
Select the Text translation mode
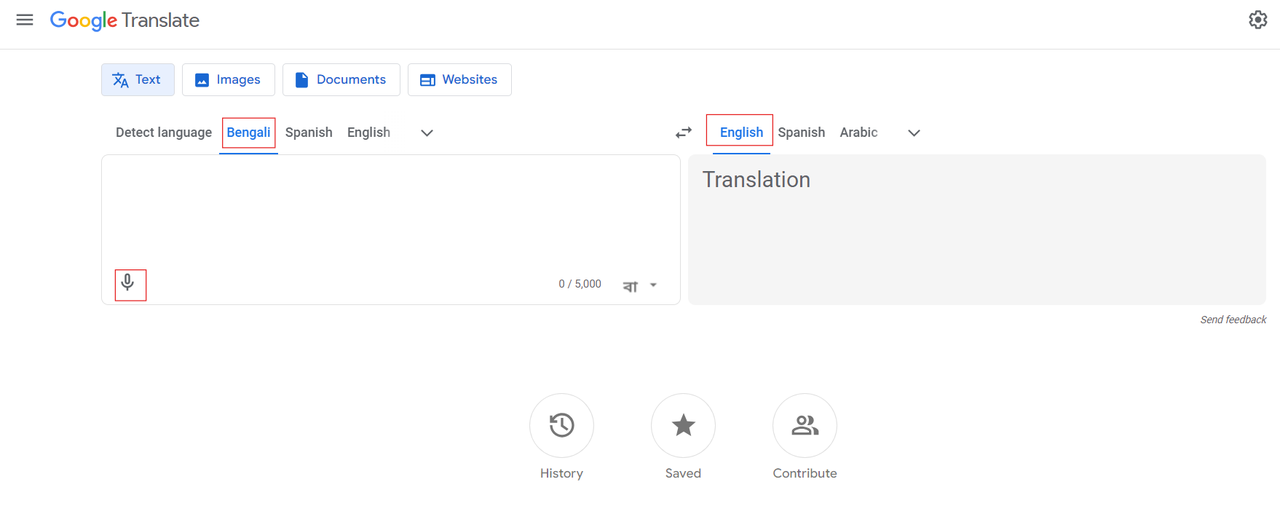[138, 80]
